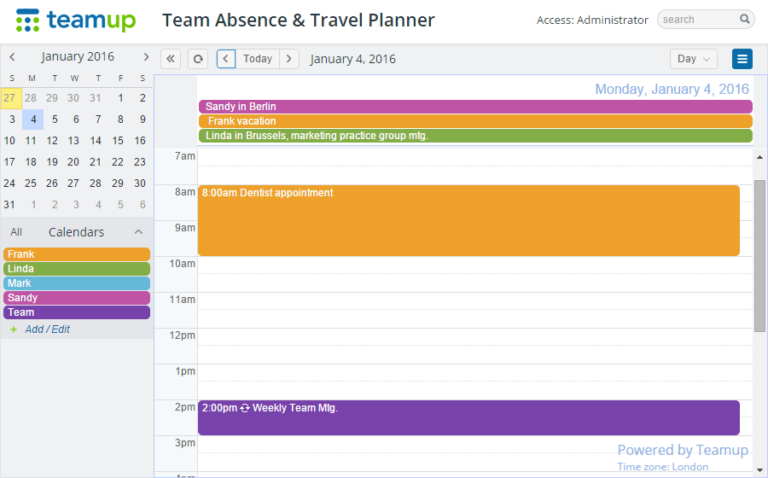768x478 pixels.
Task: Open the Add / Edit calendars link
Action: [47, 329]
